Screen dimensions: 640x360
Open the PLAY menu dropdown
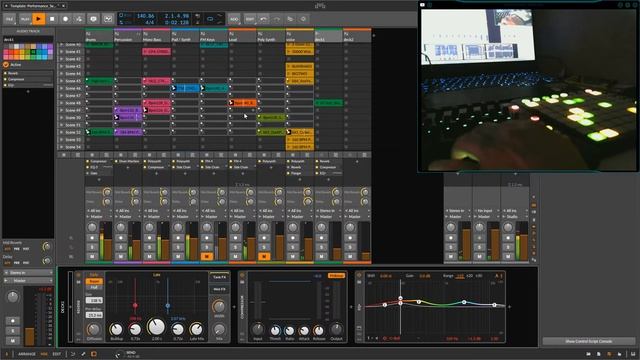coord(25,19)
